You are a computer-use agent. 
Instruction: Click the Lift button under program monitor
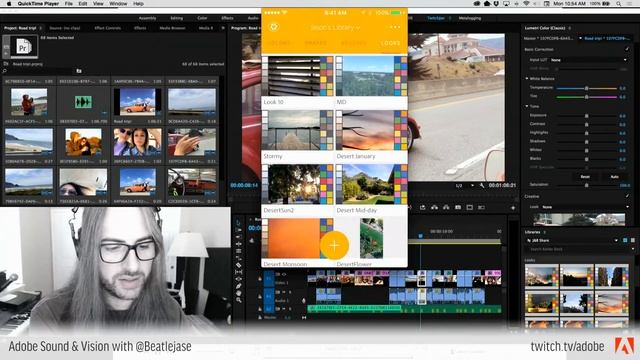click(x=434, y=207)
